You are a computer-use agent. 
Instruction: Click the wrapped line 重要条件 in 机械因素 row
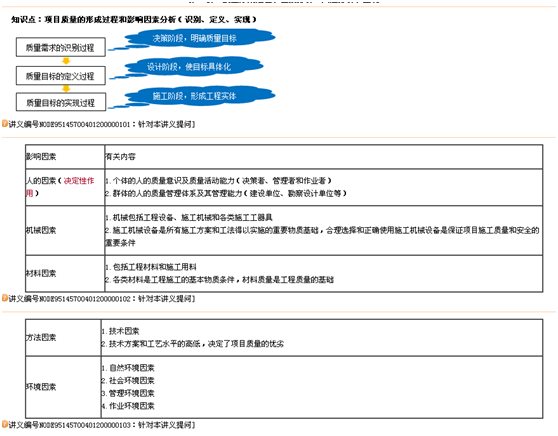coord(120,243)
